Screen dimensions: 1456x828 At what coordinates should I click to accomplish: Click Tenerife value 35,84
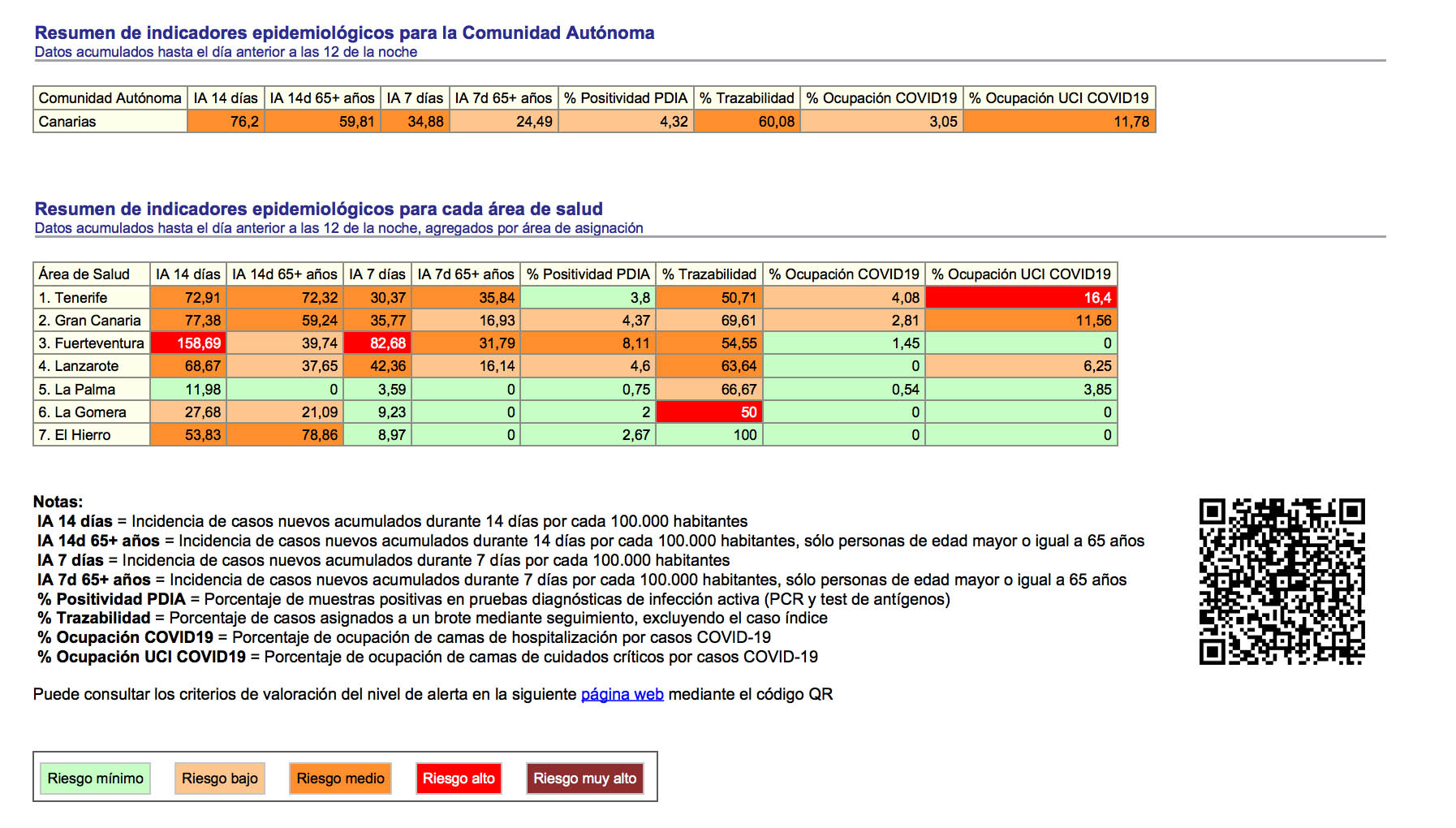pyautogui.click(x=466, y=298)
